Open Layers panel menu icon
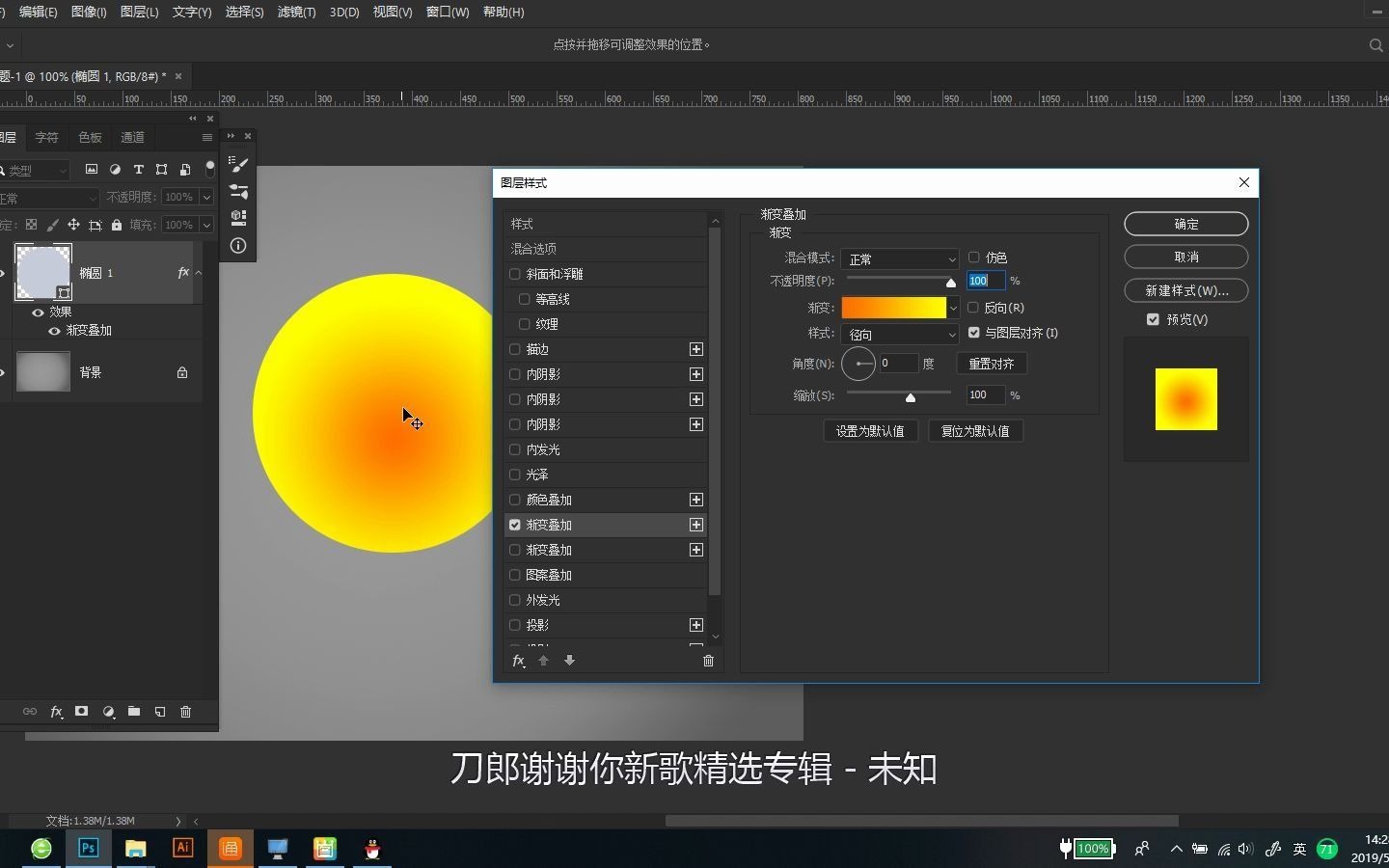1389x868 pixels. 206,138
